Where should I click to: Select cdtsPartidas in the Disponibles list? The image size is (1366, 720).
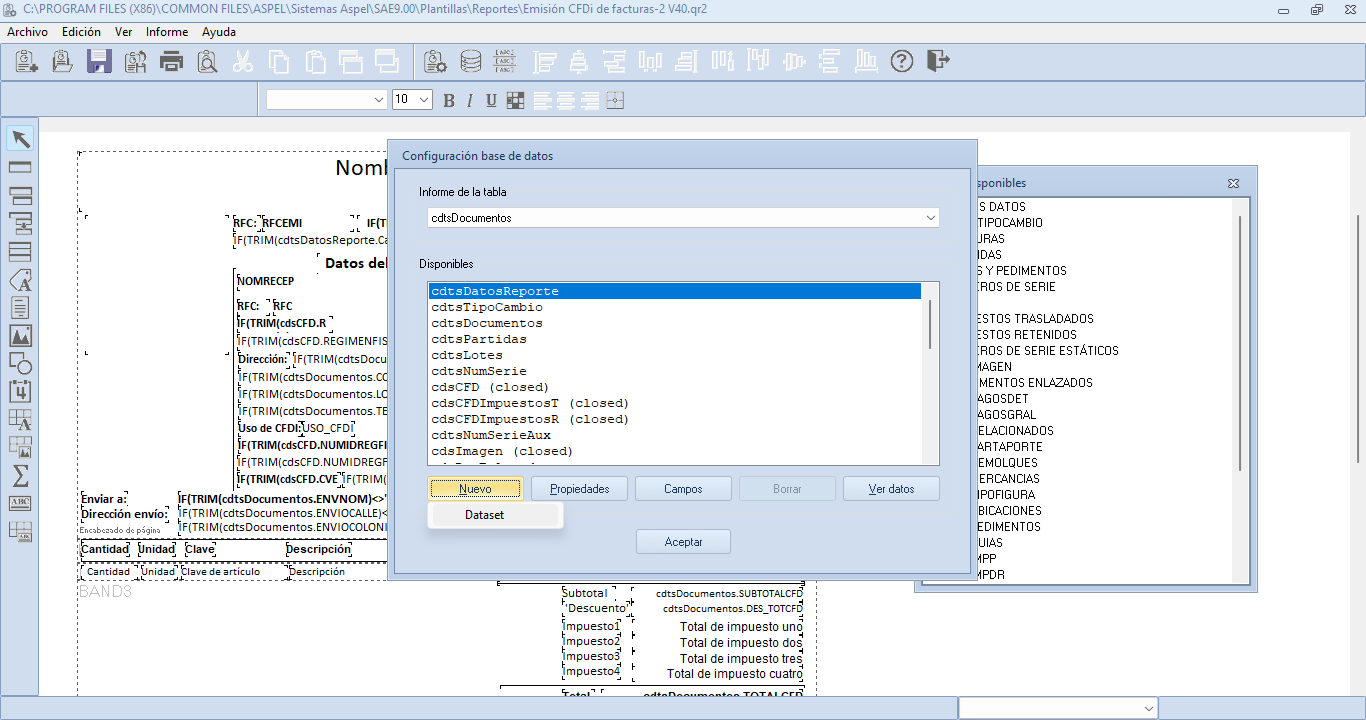pos(479,339)
